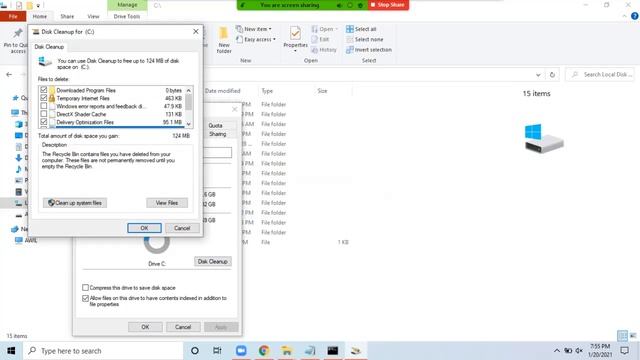Click Clean up system files button
The image size is (640, 360).
point(75,203)
